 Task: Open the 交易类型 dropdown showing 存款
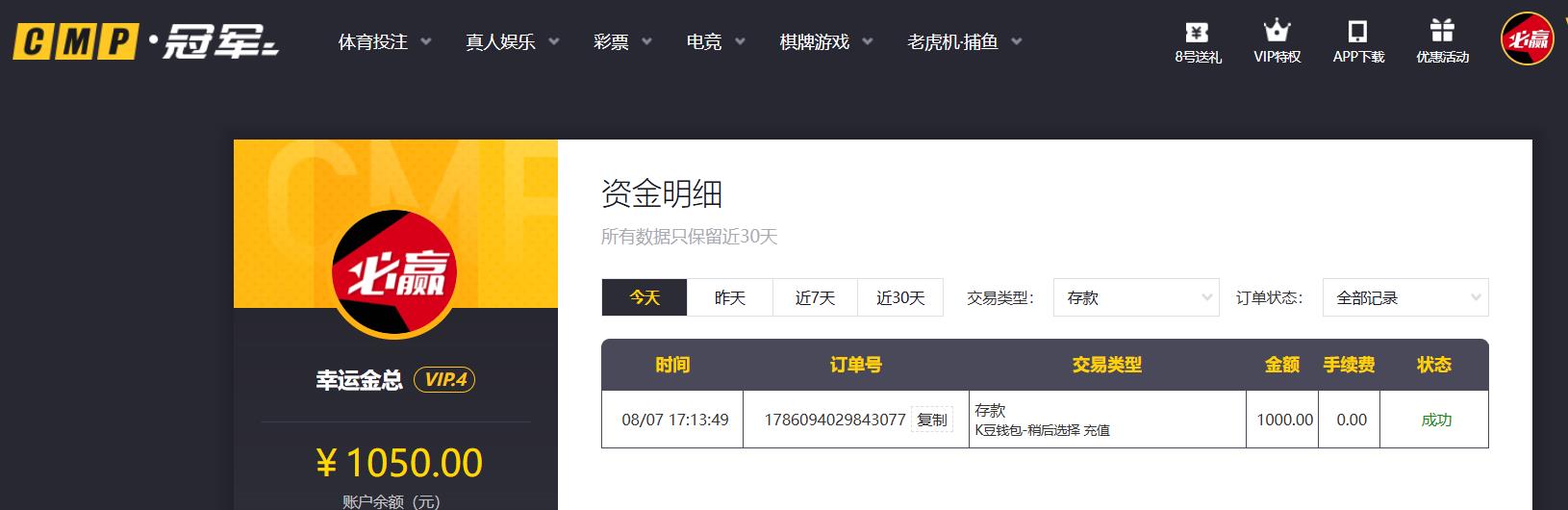(1136, 297)
